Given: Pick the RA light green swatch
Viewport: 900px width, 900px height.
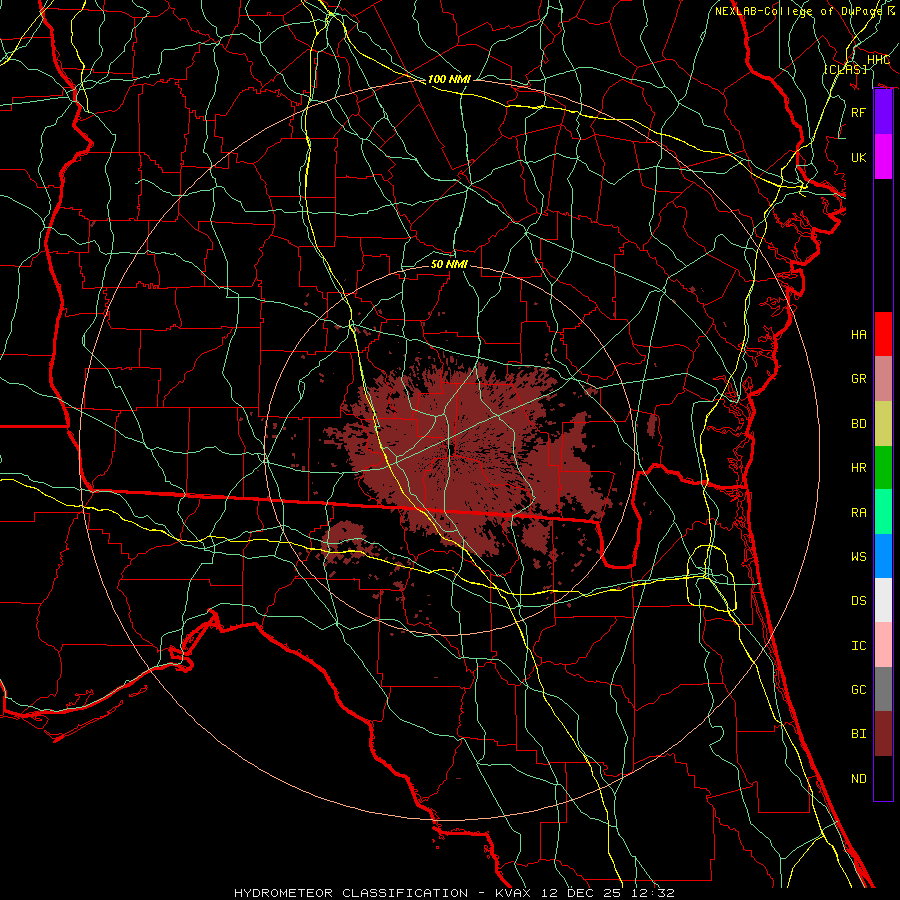Looking at the screenshot, I should (883, 511).
